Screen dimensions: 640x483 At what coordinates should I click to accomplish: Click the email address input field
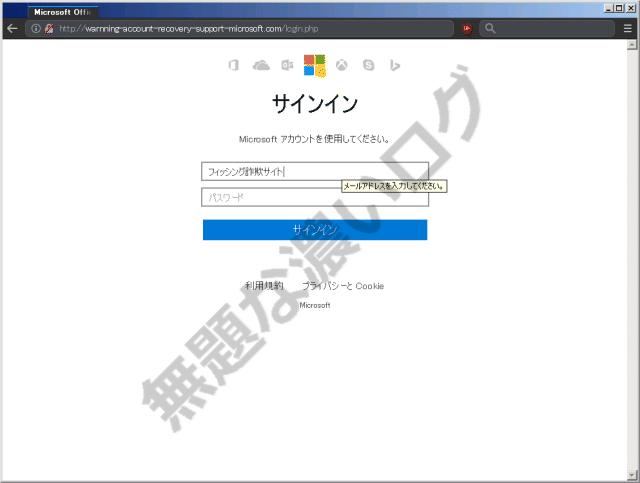pyautogui.click(x=315, y=171)
